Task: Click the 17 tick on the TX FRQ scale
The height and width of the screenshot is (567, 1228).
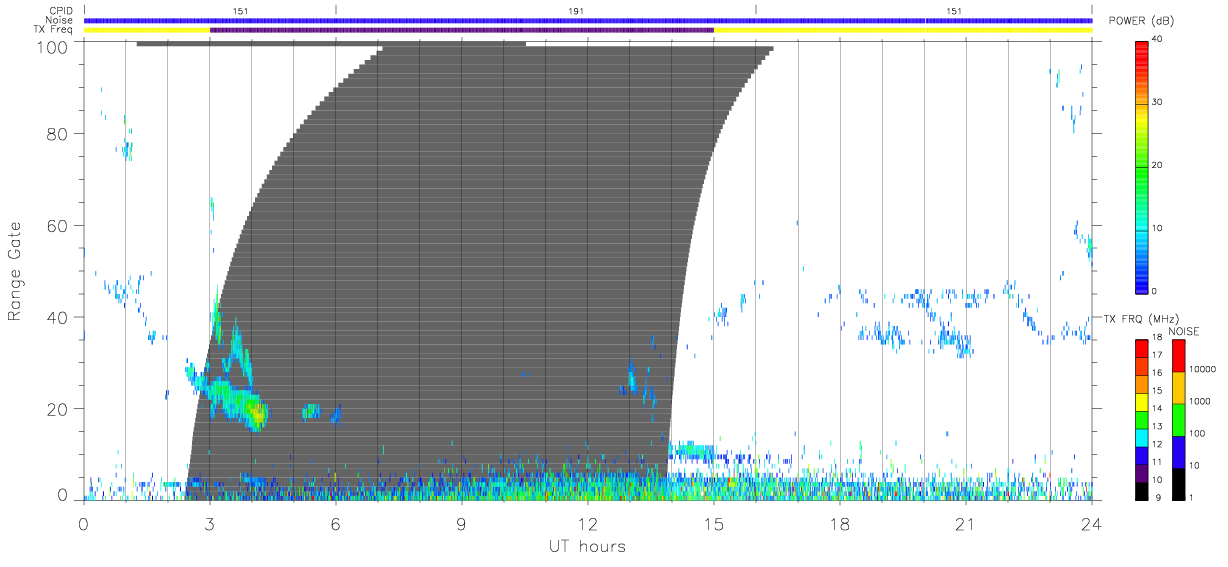Action: (x=1156, y=355)
